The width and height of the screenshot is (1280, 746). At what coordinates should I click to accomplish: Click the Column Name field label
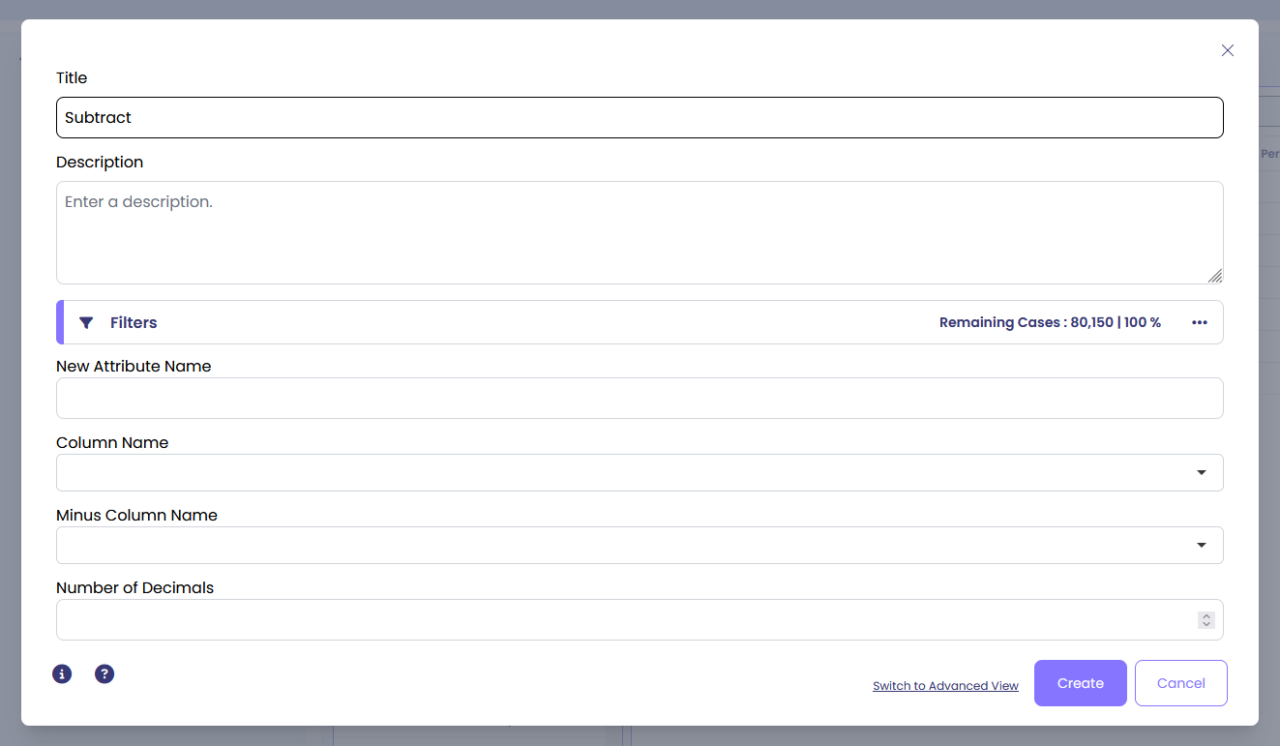112,443
